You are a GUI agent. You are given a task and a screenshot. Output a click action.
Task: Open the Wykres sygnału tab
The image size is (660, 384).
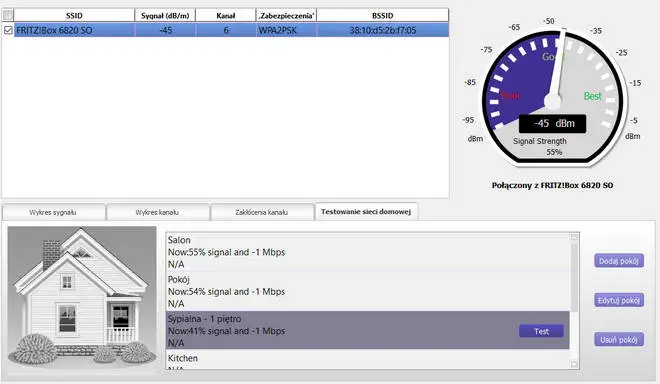click(53, 212)
